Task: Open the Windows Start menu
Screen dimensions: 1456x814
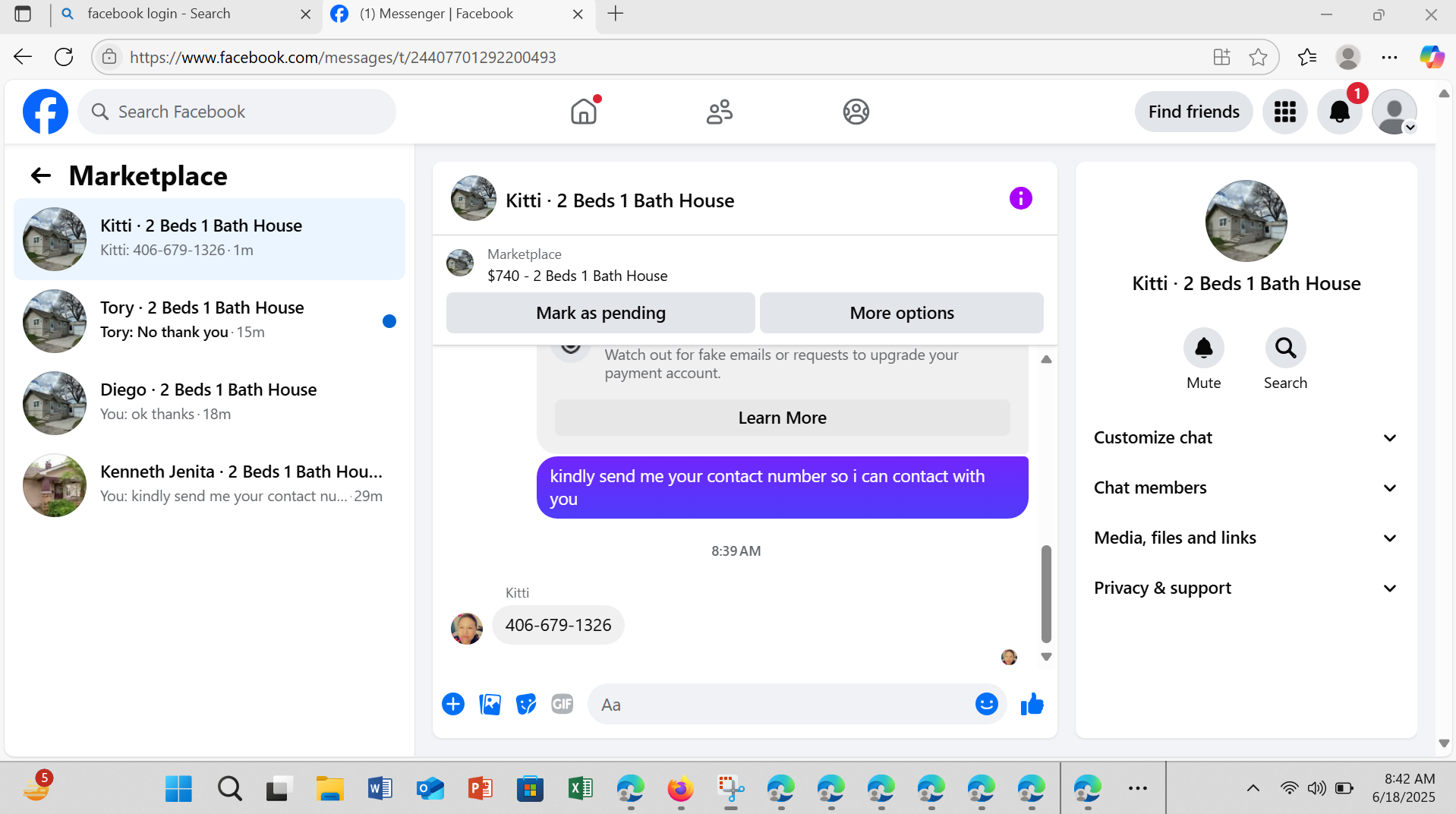Action: pos(178,788)
